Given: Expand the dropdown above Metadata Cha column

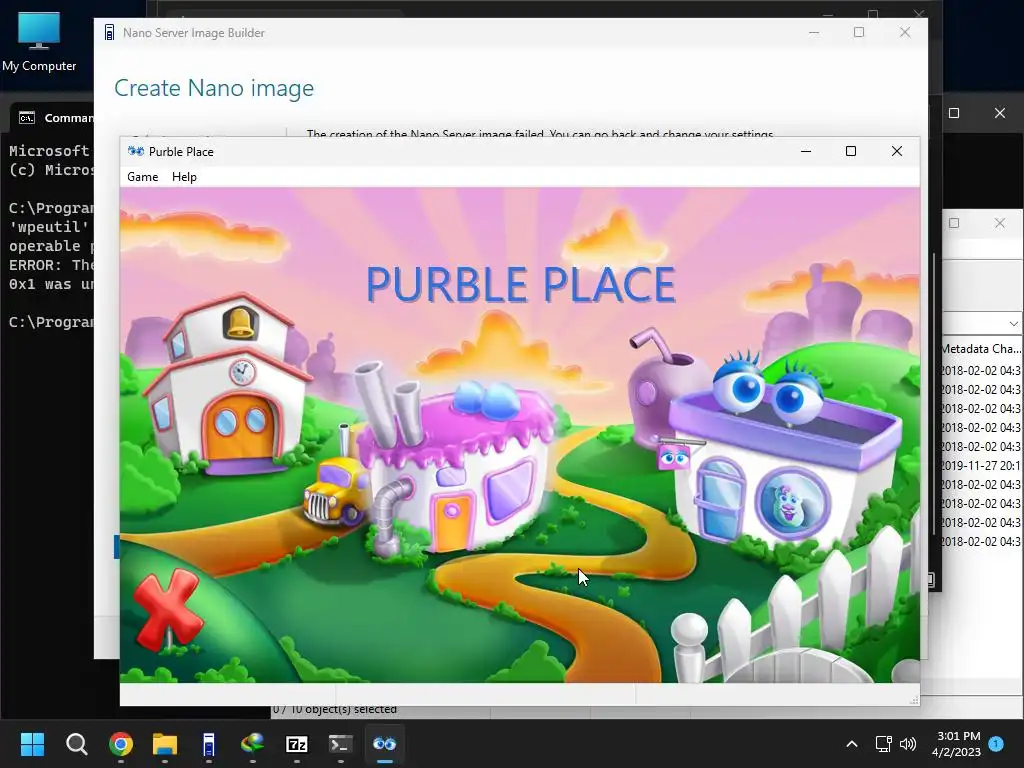Looking at the screenshot, I should point(1013,323).
